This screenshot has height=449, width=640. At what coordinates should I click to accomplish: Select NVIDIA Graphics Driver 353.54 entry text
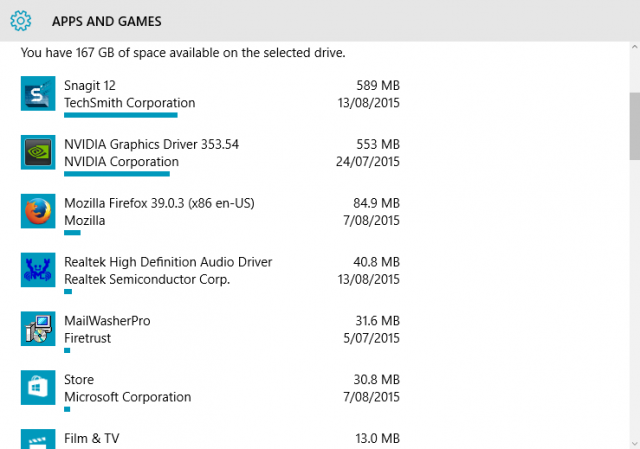point(151,144)
